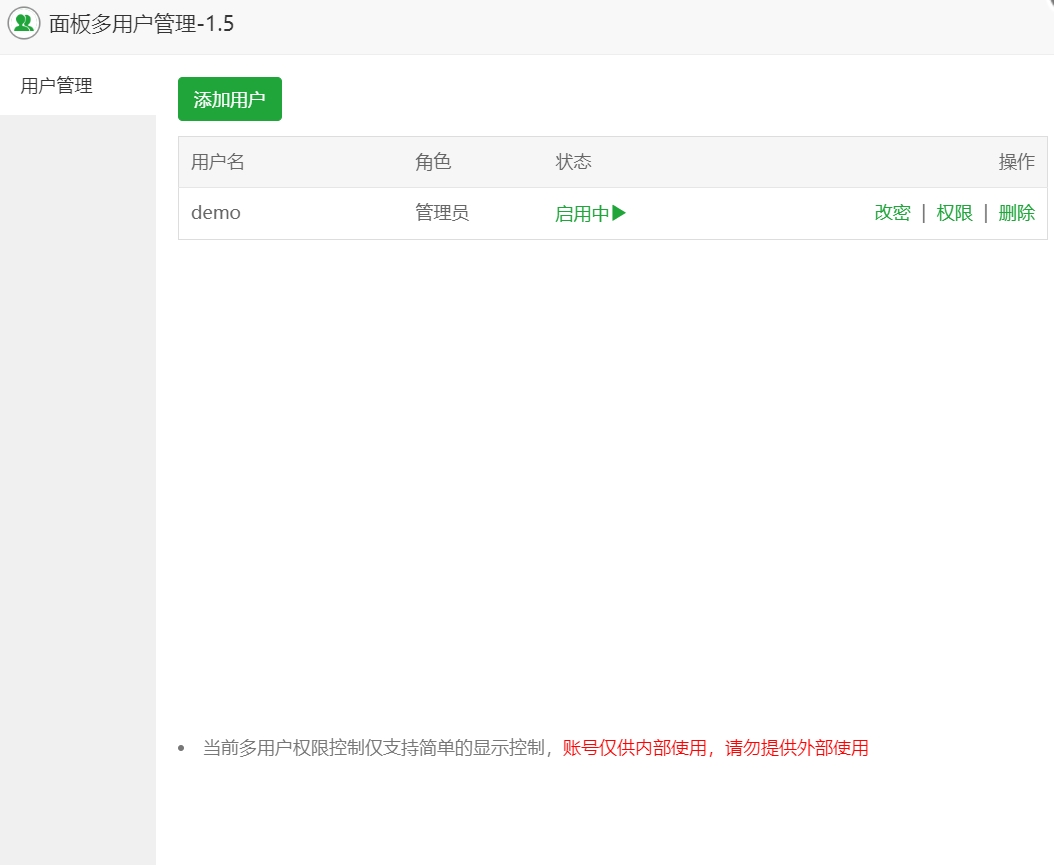Click 权限 to edit demo's permissions

point(954,213)
